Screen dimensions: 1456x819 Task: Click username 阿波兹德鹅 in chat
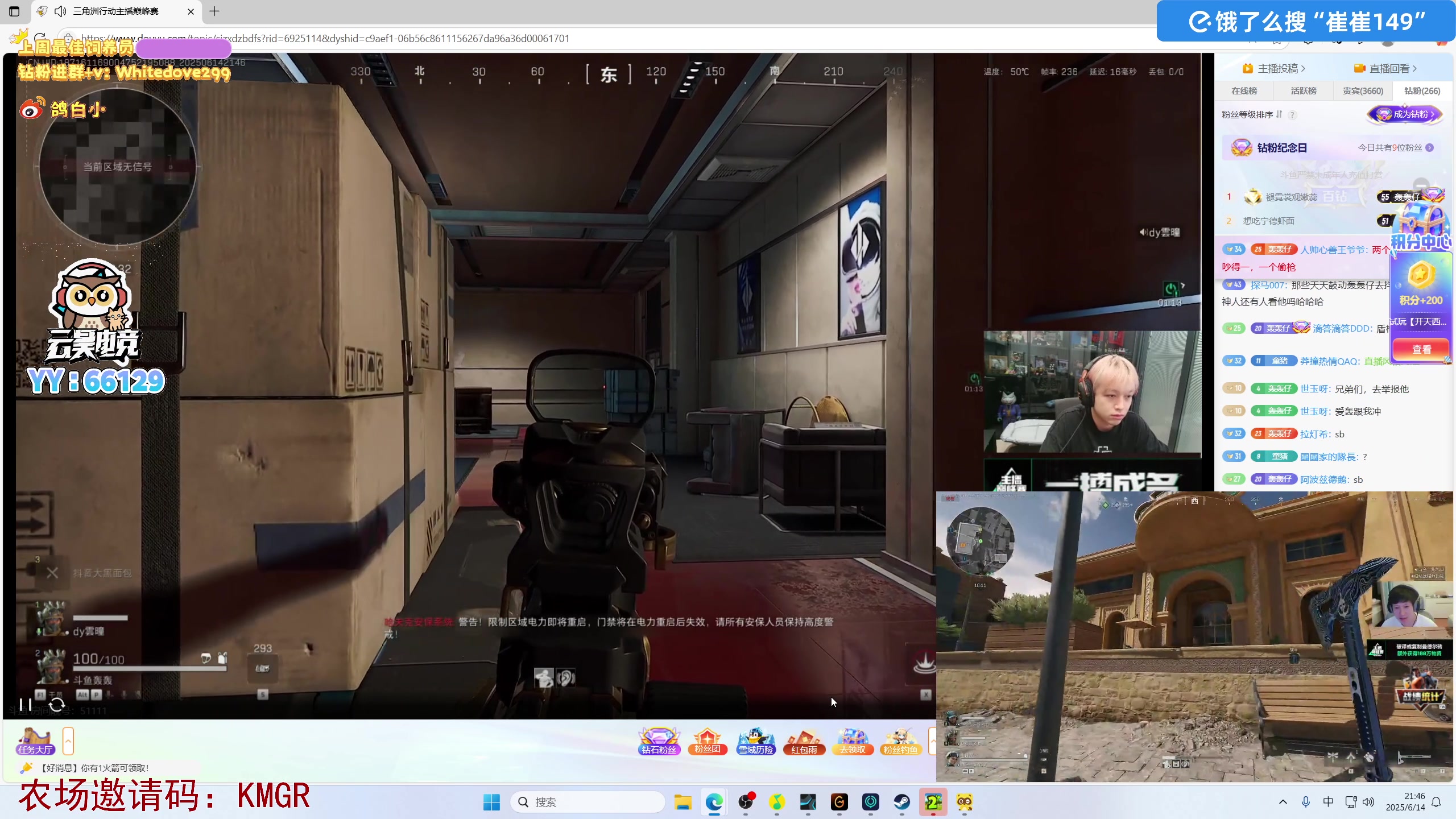[x=1323, y=480]
